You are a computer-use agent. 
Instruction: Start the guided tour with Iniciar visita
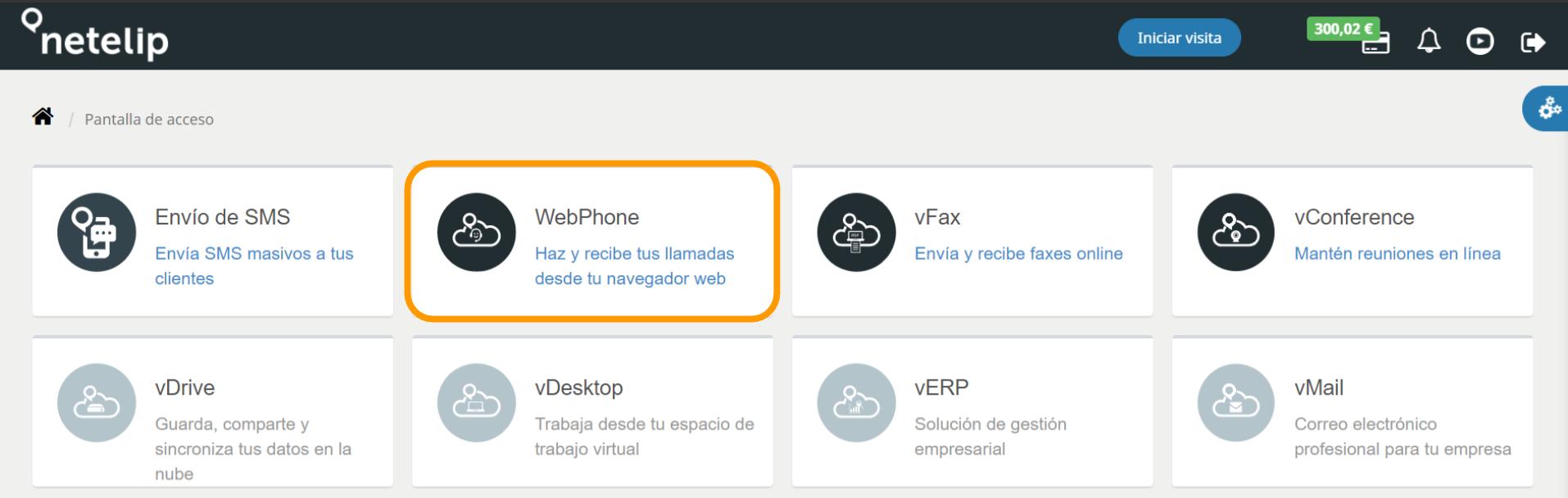(1179, 38)
